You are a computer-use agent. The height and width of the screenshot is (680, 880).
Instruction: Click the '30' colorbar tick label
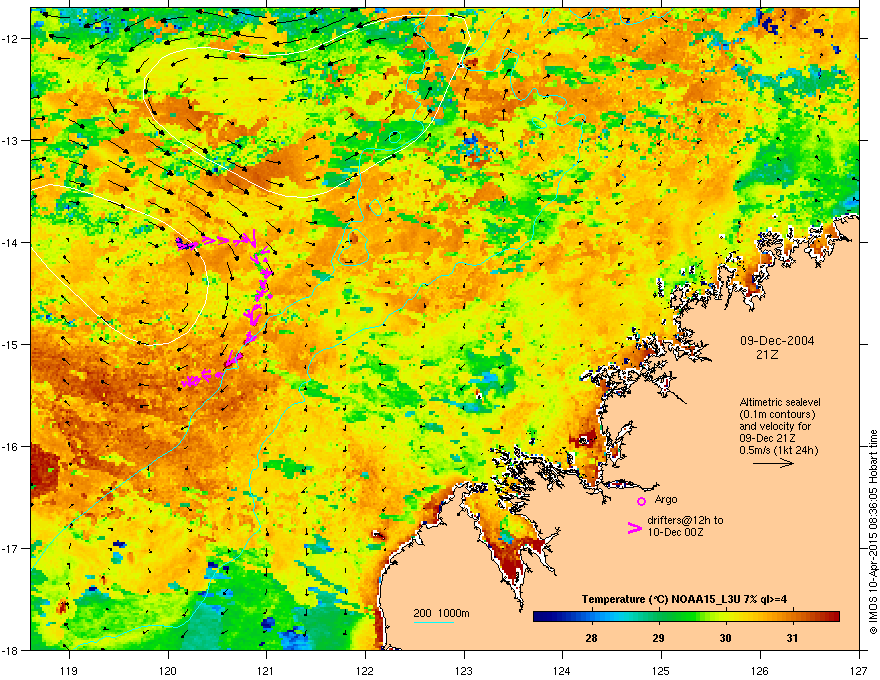(725, 638)
